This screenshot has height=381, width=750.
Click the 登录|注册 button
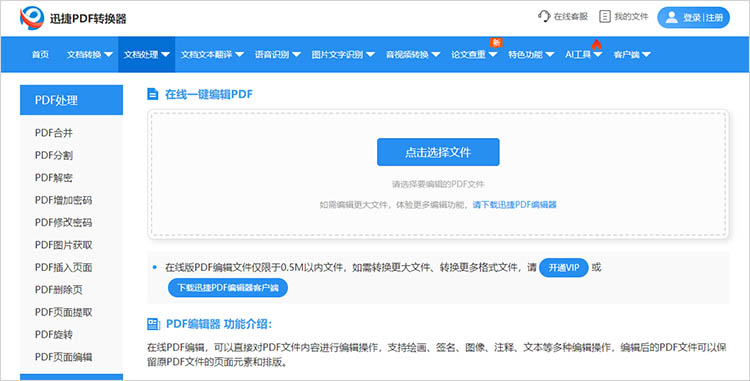693,18
